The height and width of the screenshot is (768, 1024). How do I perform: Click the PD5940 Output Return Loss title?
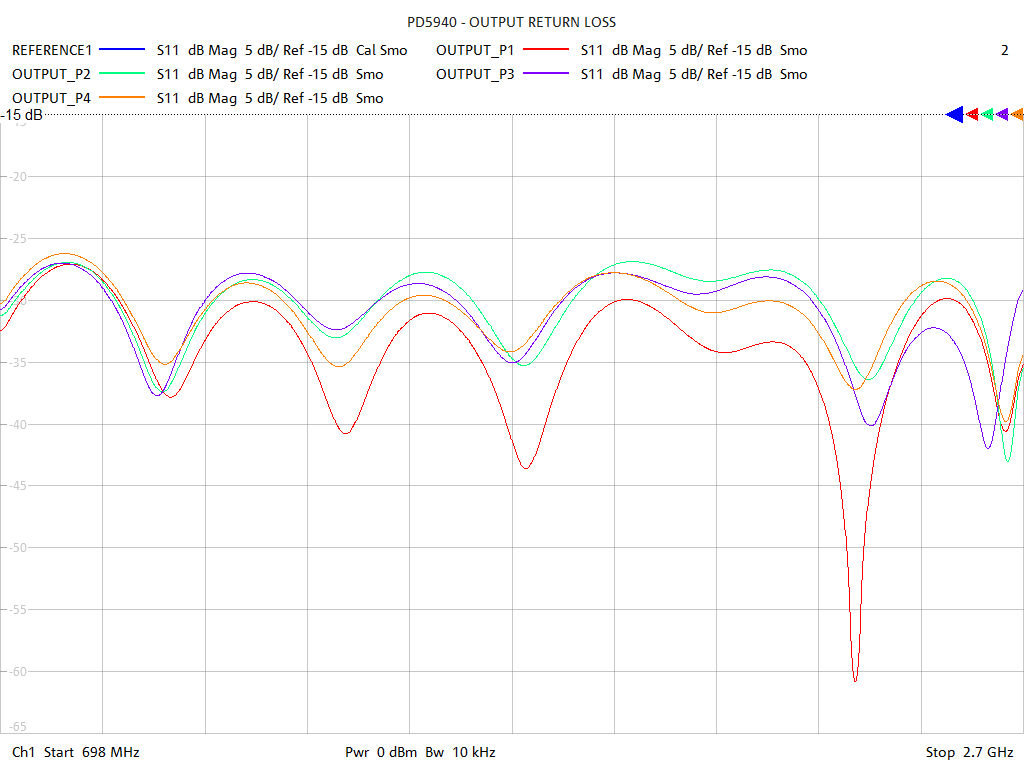(512, 22)
